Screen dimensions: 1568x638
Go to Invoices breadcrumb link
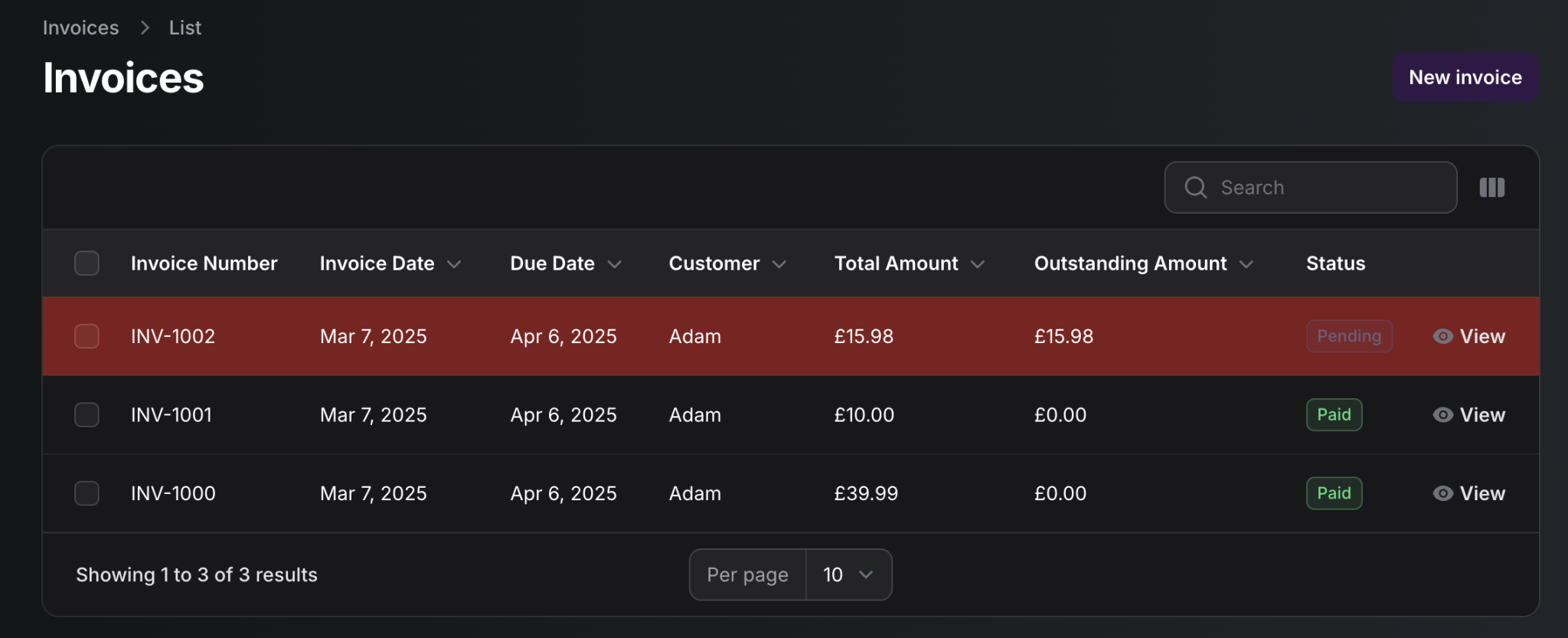80,28
